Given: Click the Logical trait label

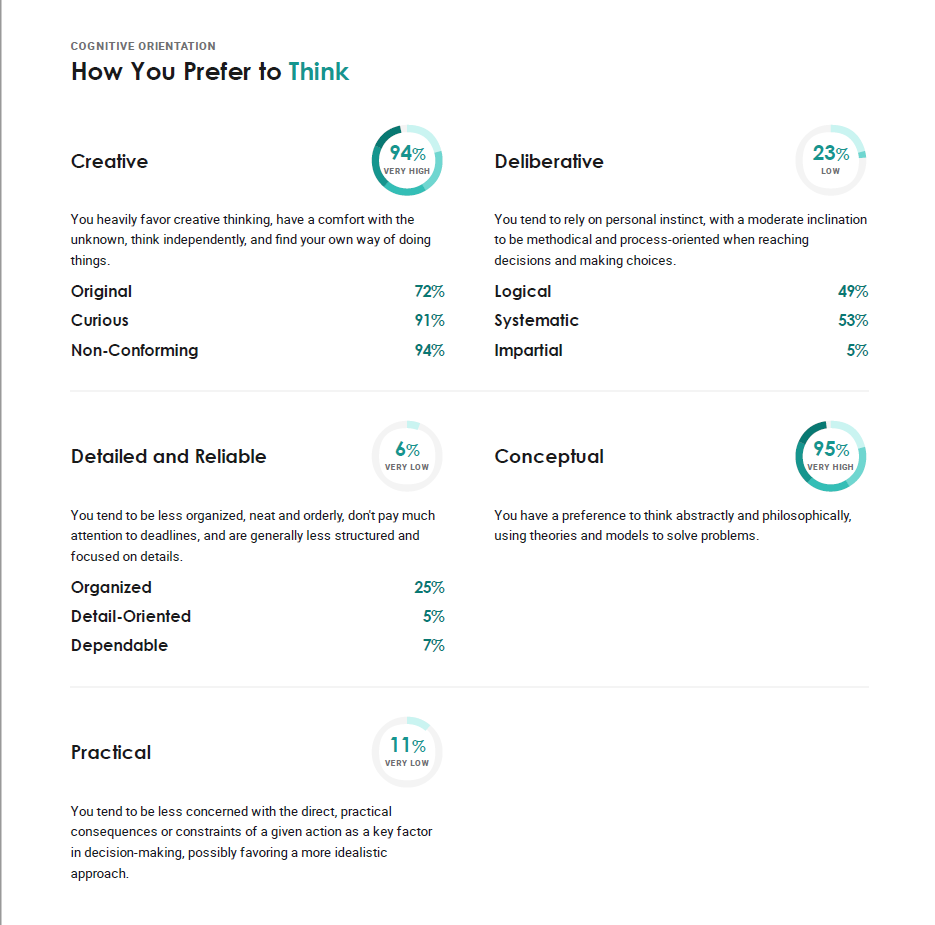Looking at the screenshot, I should pos(522,292).
